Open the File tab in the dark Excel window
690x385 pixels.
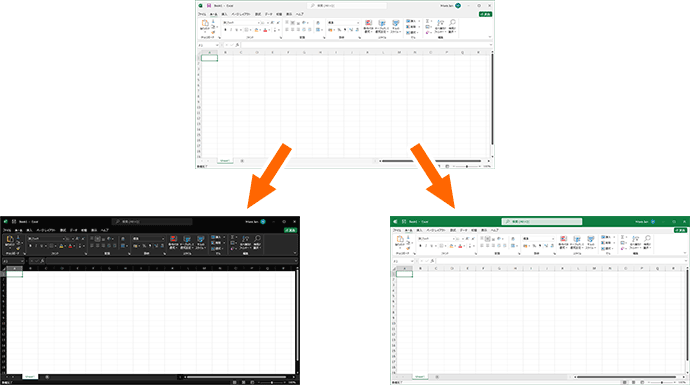(7, 230)
